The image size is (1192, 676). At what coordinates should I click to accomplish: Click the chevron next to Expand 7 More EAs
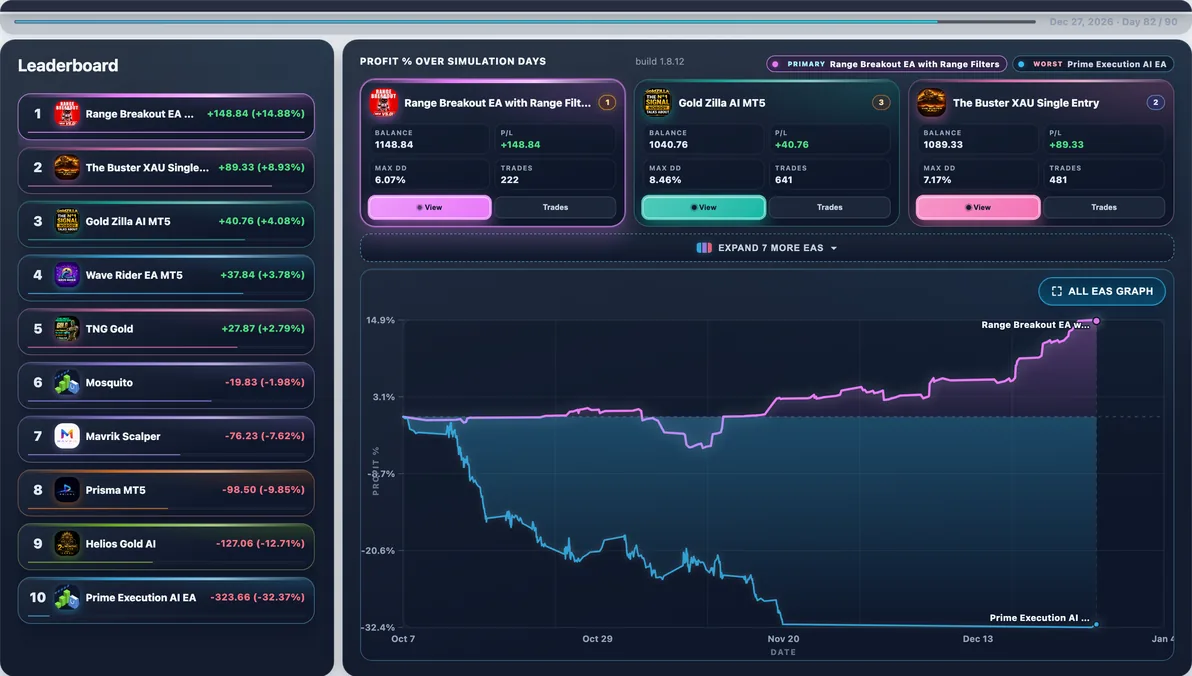[834, 249]
